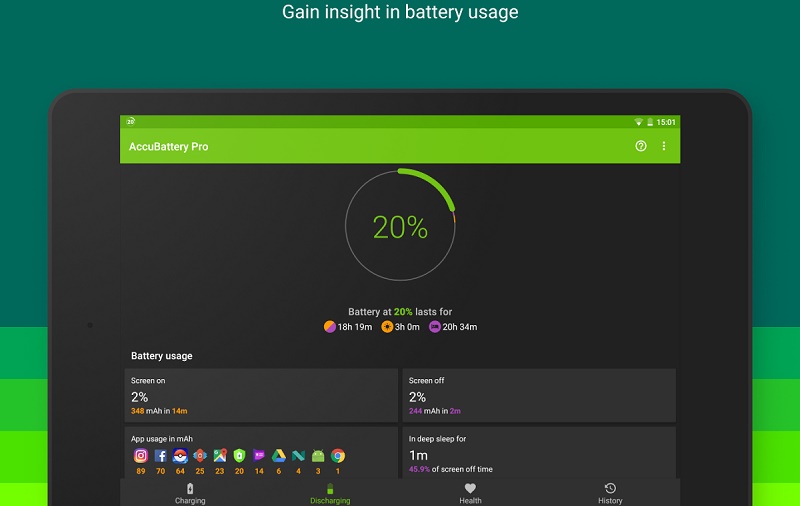Image resolution: width=800 pixels, height=506 pixels.
Task: Open the help question mark icon
Action: click(641, 146)
